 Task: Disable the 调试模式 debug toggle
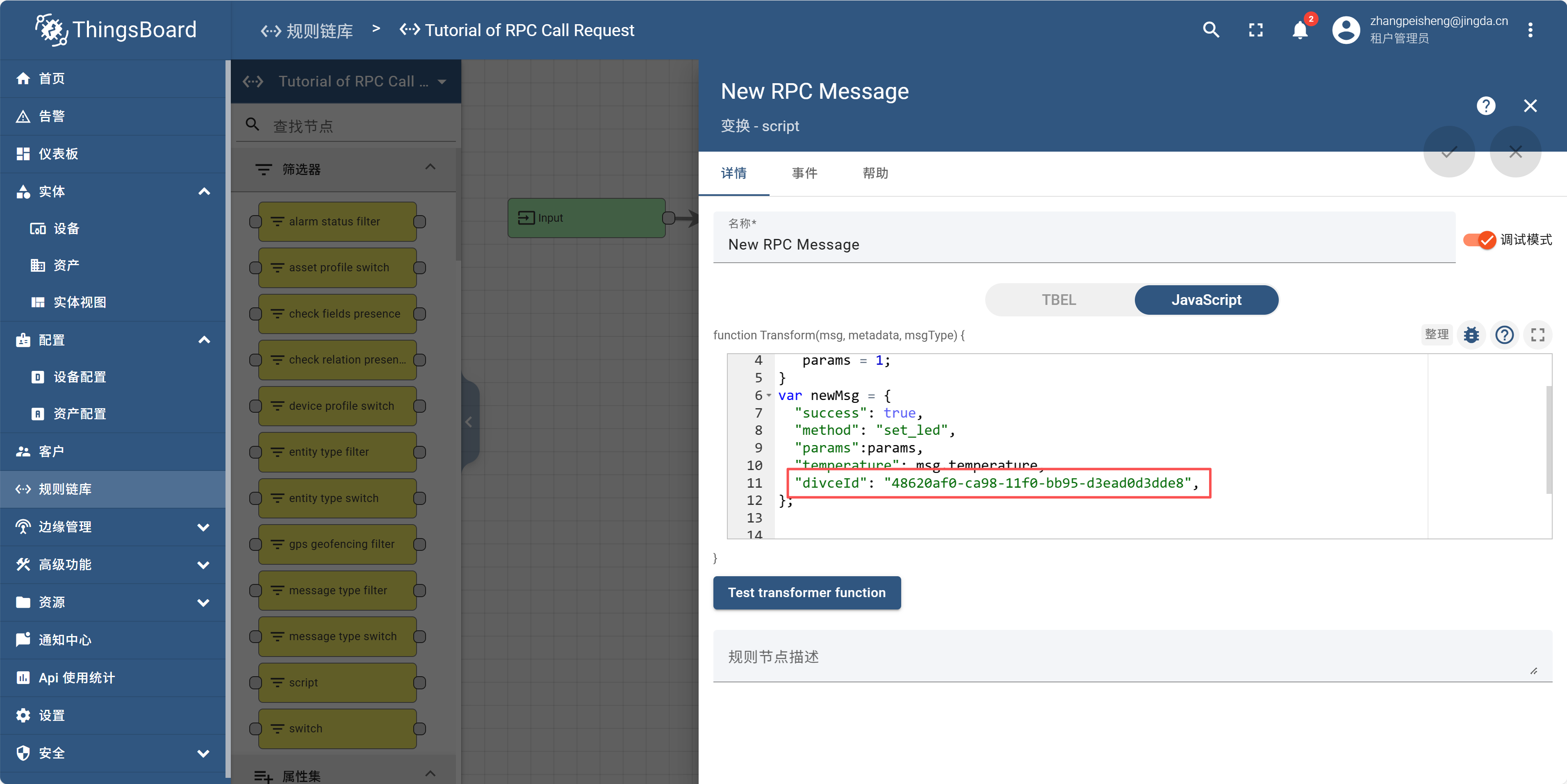tap(1479, 240)
